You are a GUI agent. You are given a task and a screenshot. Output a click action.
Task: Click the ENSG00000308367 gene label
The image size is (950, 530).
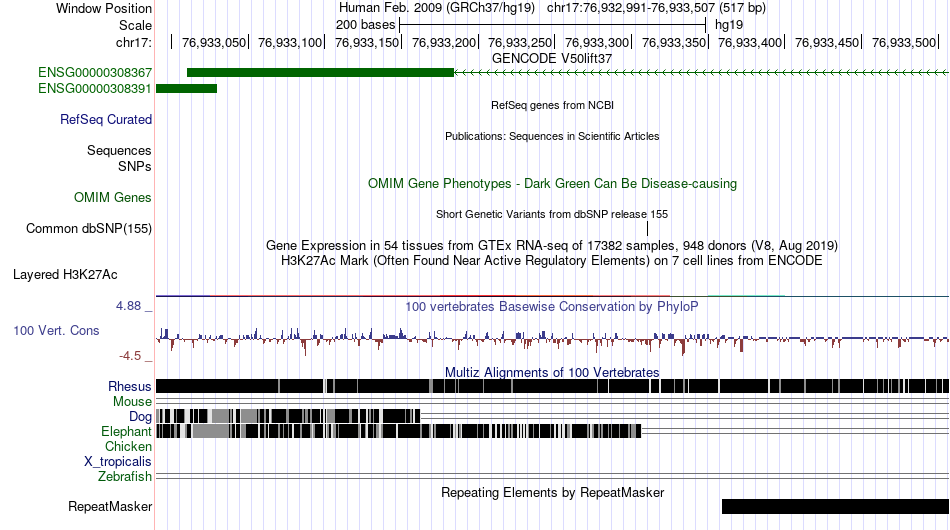[95, 73]
